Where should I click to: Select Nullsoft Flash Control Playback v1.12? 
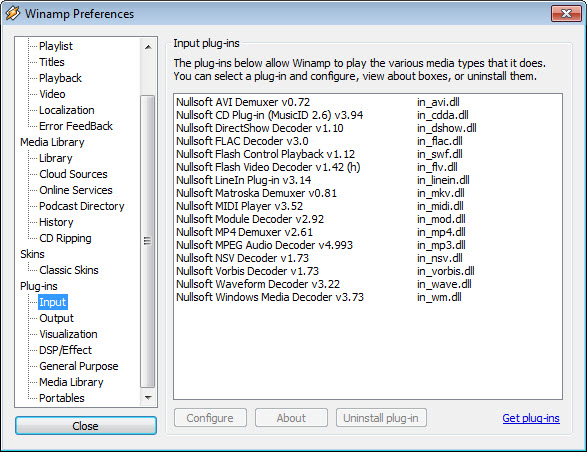265,154
